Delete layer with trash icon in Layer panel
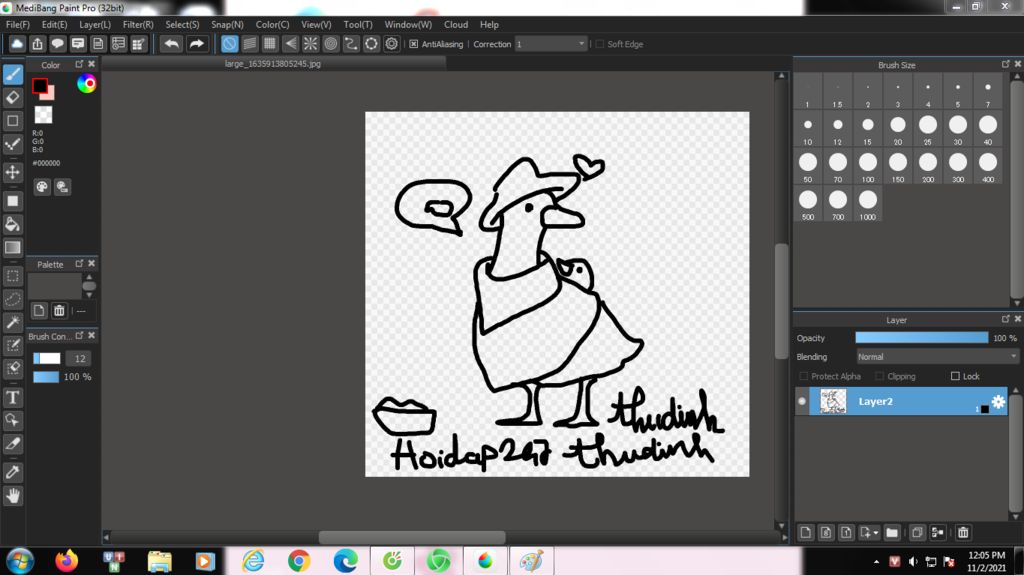 [963, 533]
